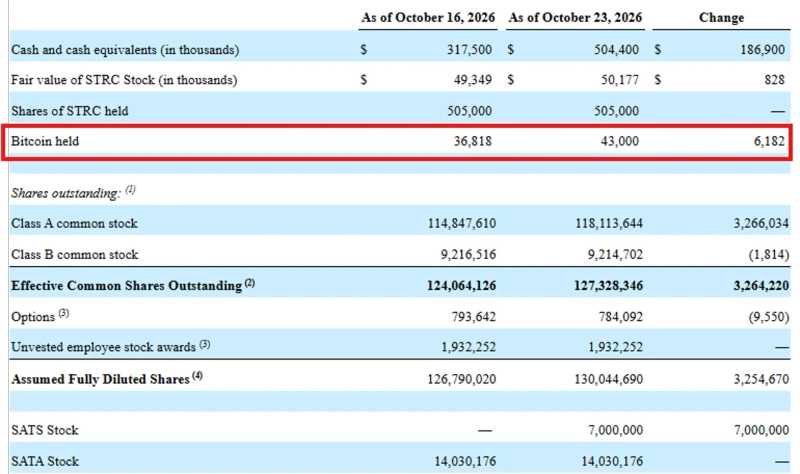
Task: Click the diluted shares value 126,790,020
Action: (462, 379)
